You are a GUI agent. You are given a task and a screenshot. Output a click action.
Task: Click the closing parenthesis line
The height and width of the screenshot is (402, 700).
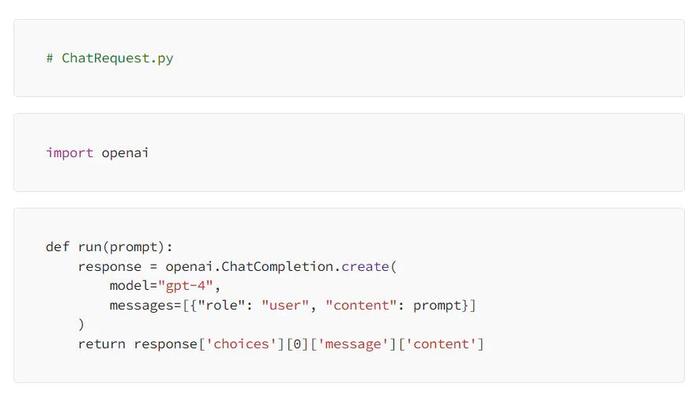tap(81, 325)
